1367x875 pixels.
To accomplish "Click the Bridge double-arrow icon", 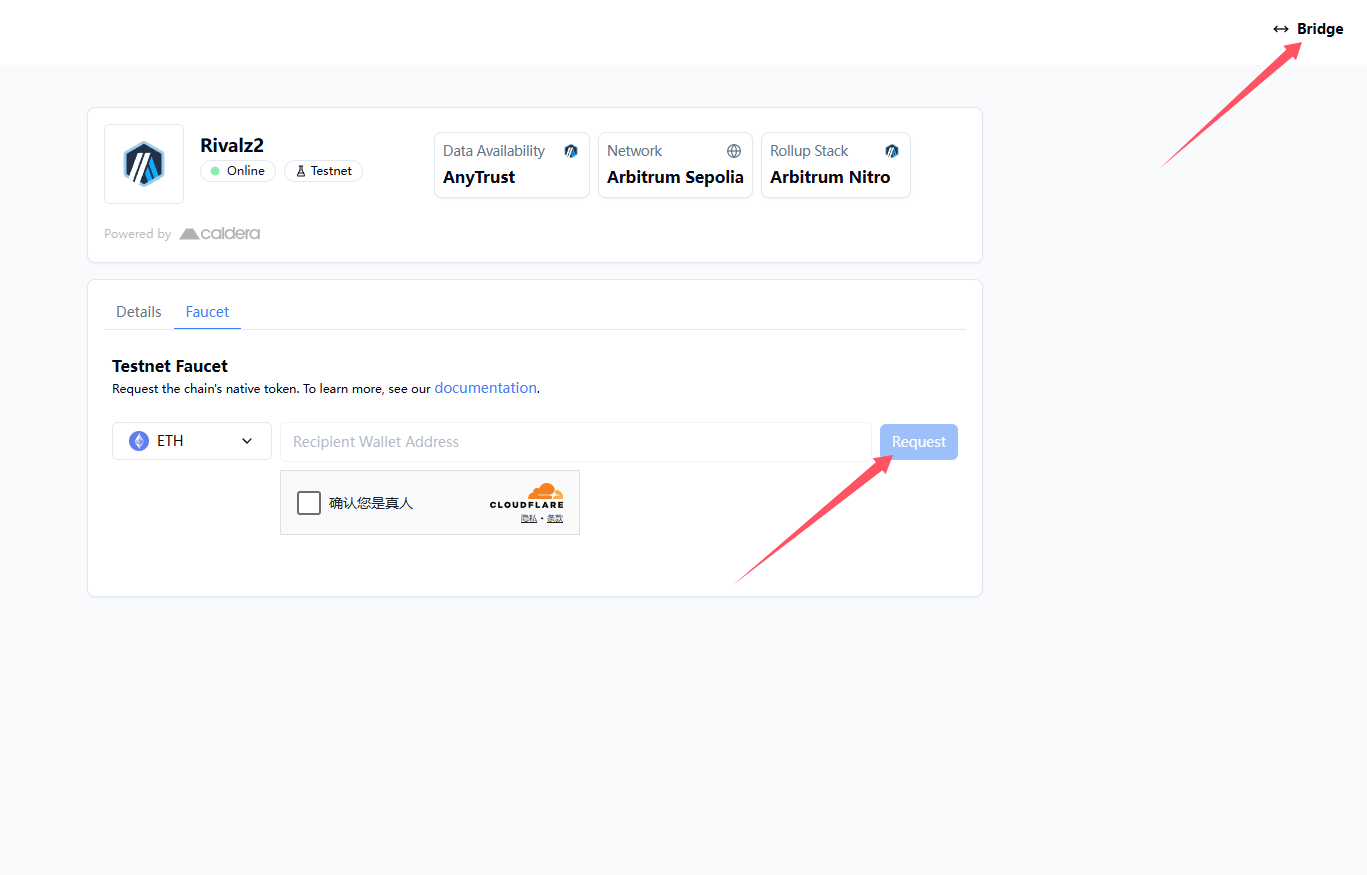I will (x=1281, y=29).
